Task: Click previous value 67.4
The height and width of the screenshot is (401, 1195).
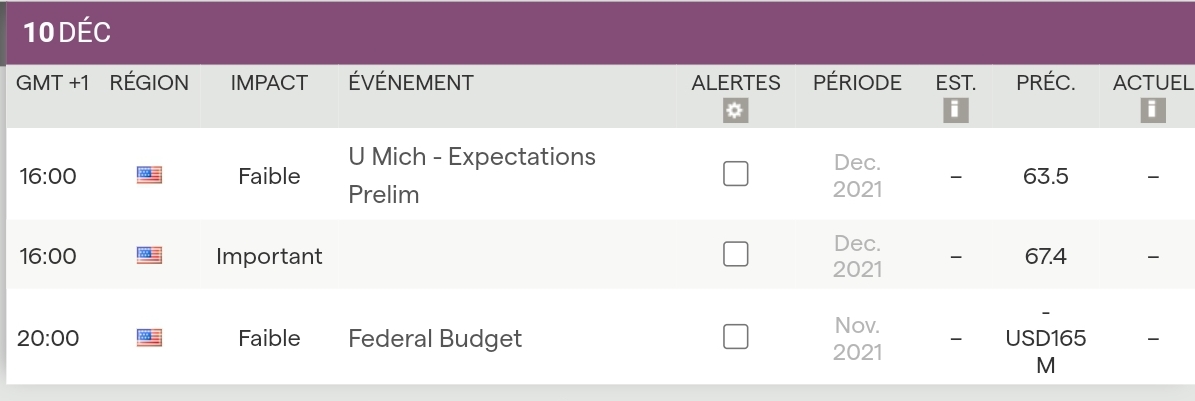Action: (x=1045, y=257)
